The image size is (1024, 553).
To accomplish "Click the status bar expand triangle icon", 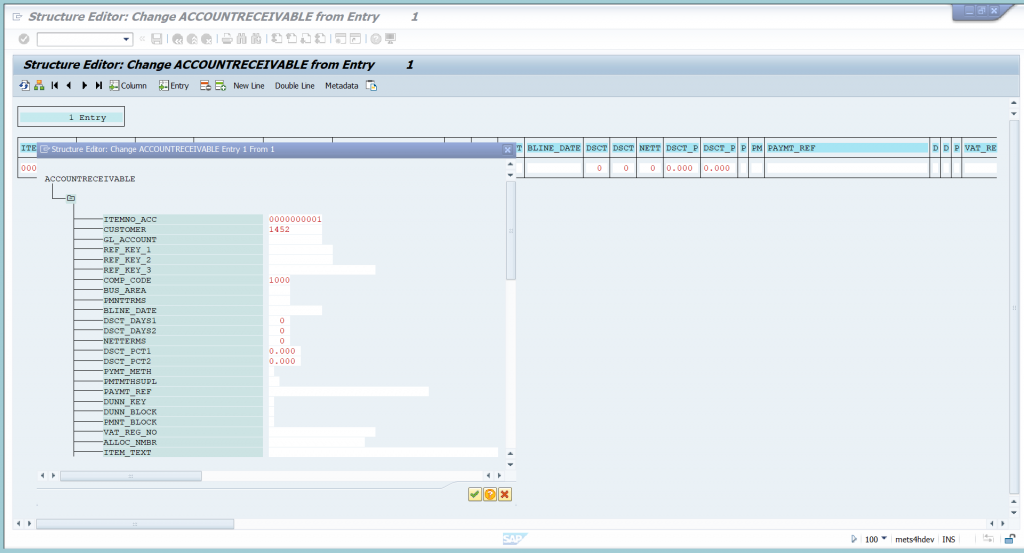I will pos(854,539).
